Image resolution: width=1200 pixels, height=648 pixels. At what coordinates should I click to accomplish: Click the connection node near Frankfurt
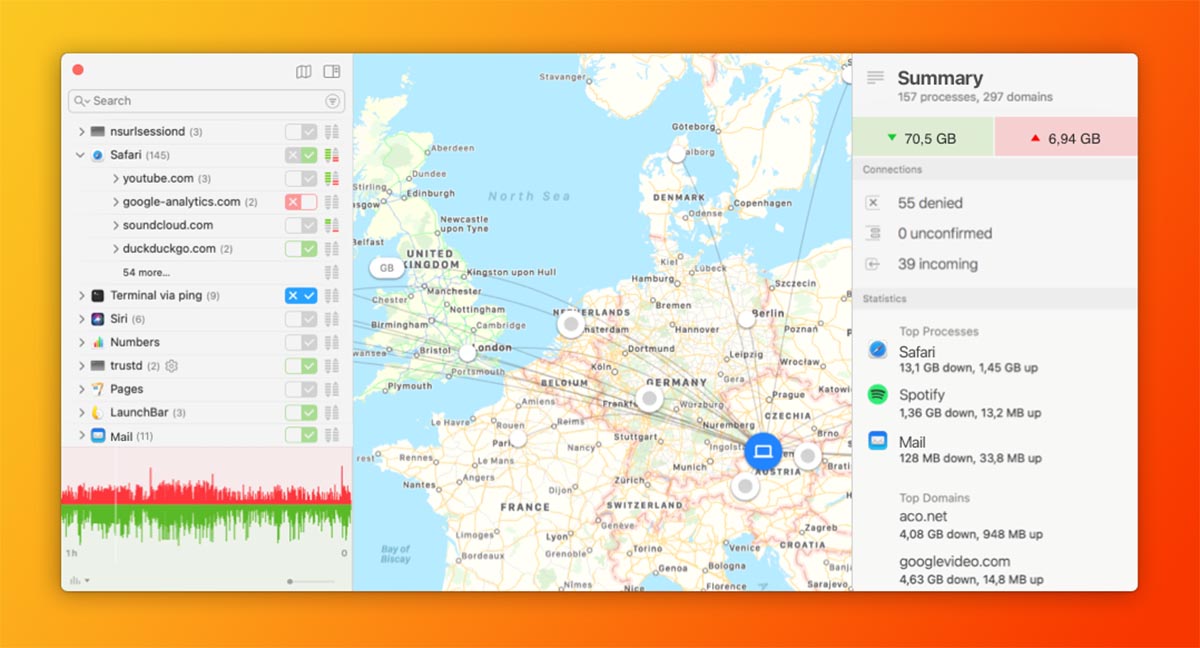click(x=650, y=399)
